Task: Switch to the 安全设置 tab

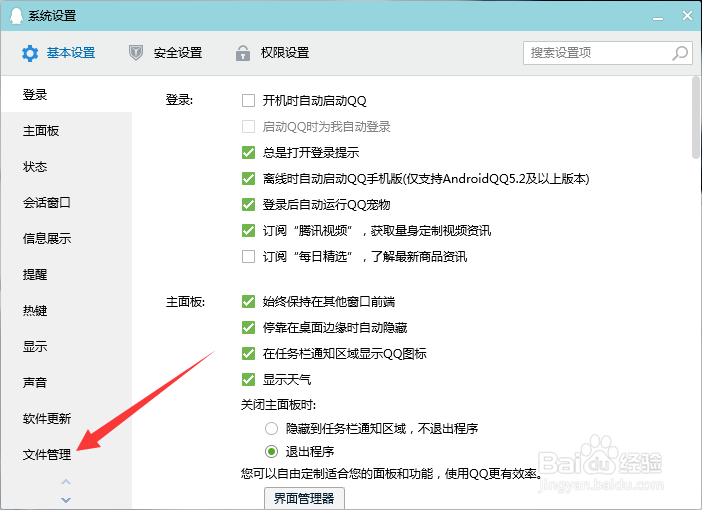Action: [165, 53]
